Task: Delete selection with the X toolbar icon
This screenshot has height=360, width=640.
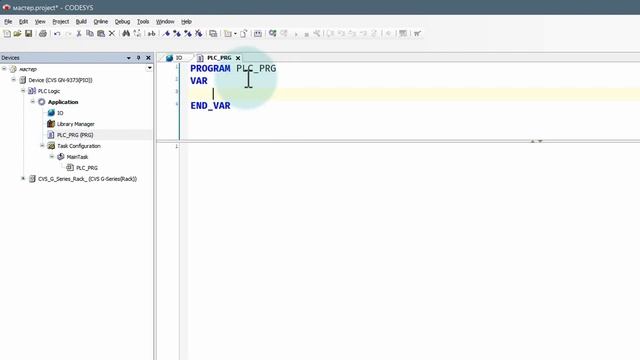Action: (111, 33)
